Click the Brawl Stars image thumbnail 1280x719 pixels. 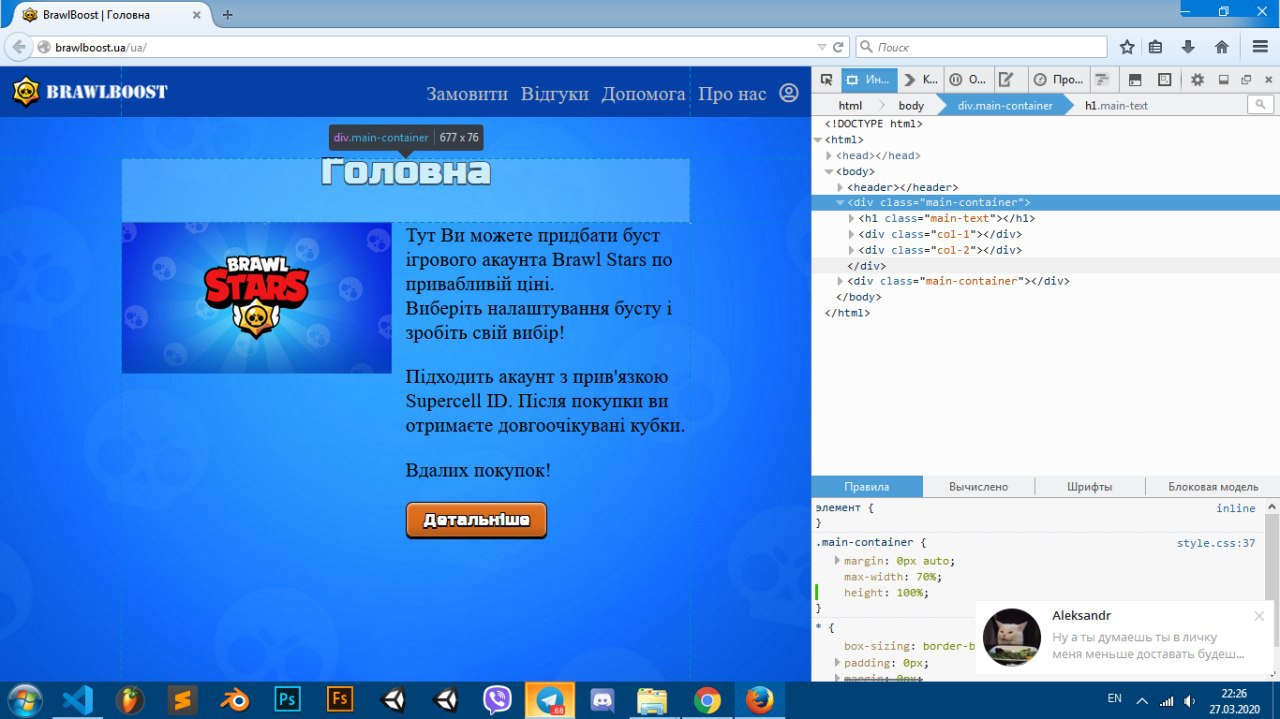[257, 298]
